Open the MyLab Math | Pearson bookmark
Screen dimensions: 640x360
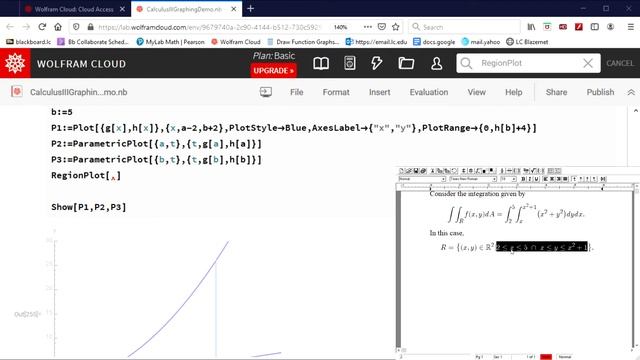click(170, 42)
